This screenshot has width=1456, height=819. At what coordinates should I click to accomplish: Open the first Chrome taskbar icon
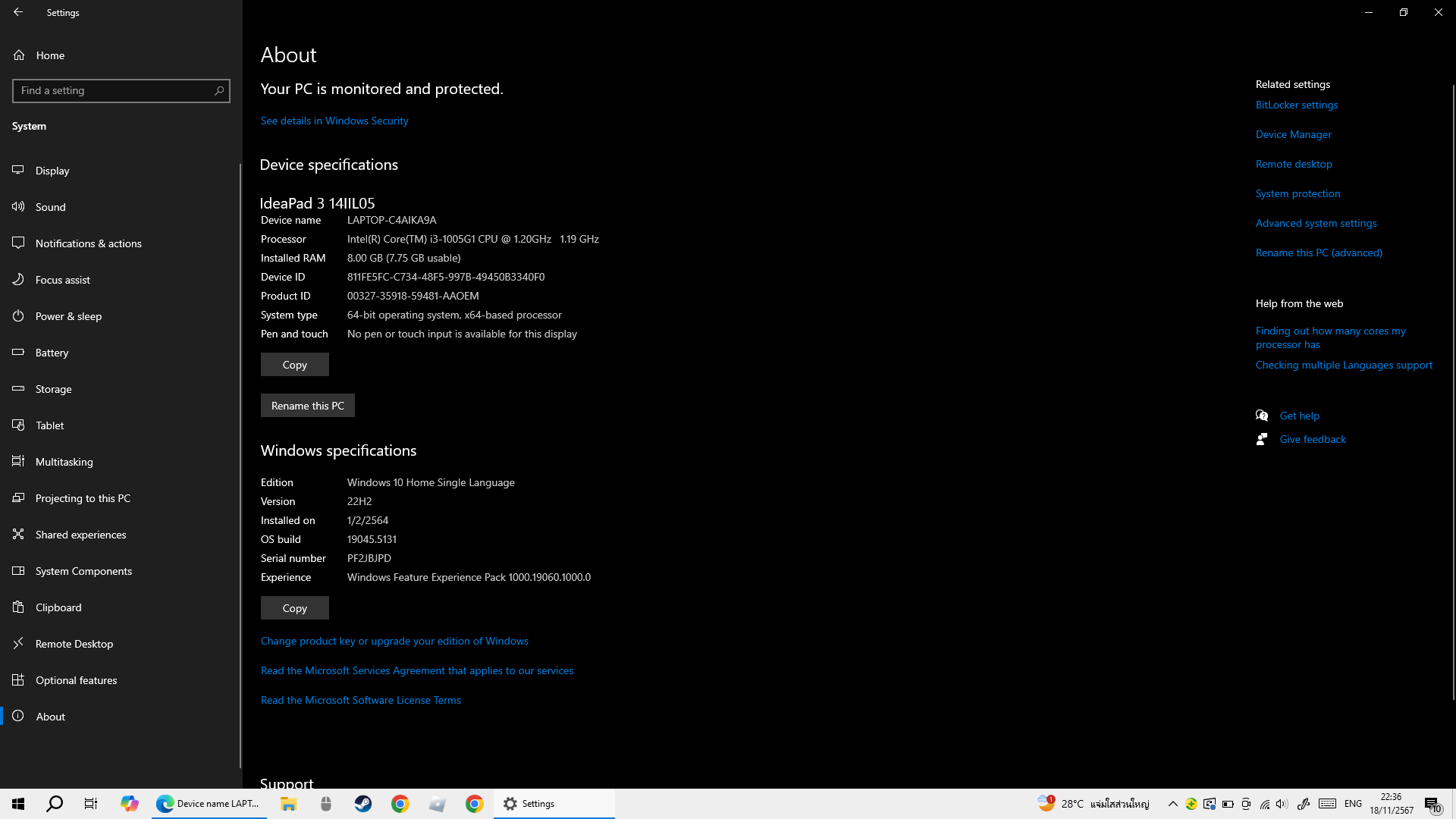[400, 804]
